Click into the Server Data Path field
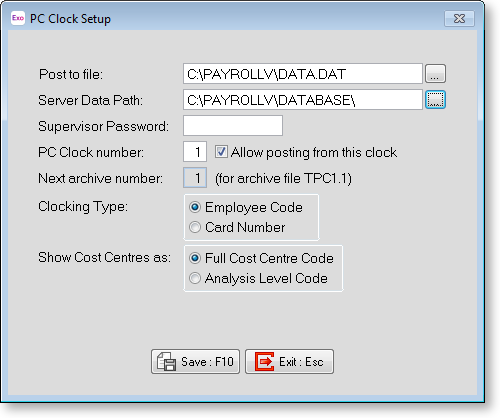This screenshot has height=418, width=500. (x=303, y=100)
